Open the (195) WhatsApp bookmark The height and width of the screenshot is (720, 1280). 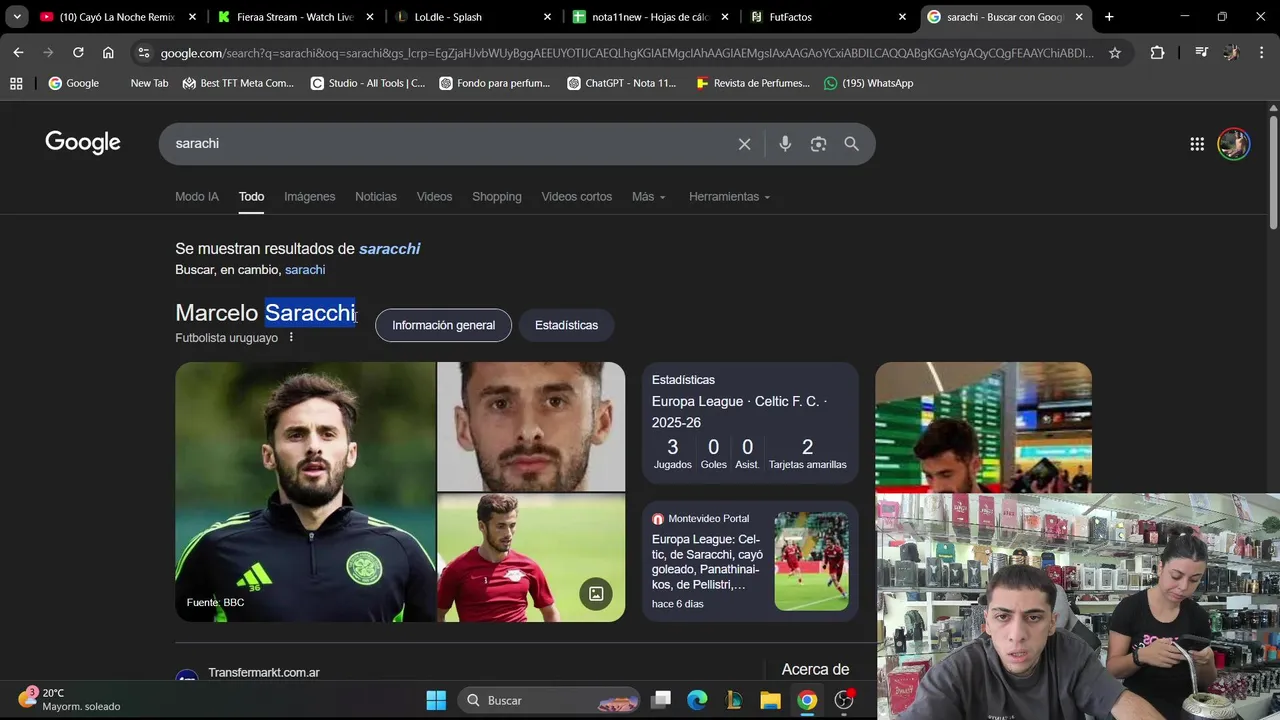(x=868, y=83)
